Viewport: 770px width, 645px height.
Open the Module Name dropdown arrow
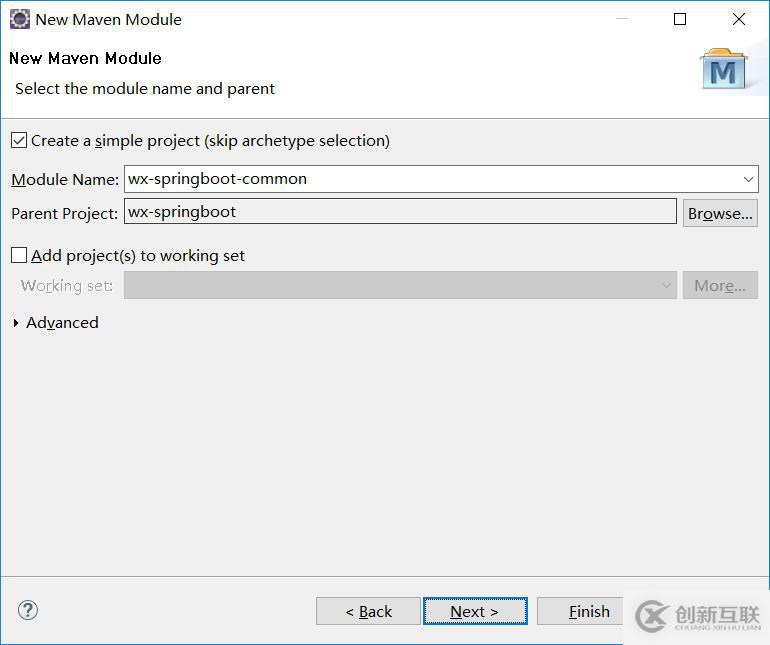point(748,179)
